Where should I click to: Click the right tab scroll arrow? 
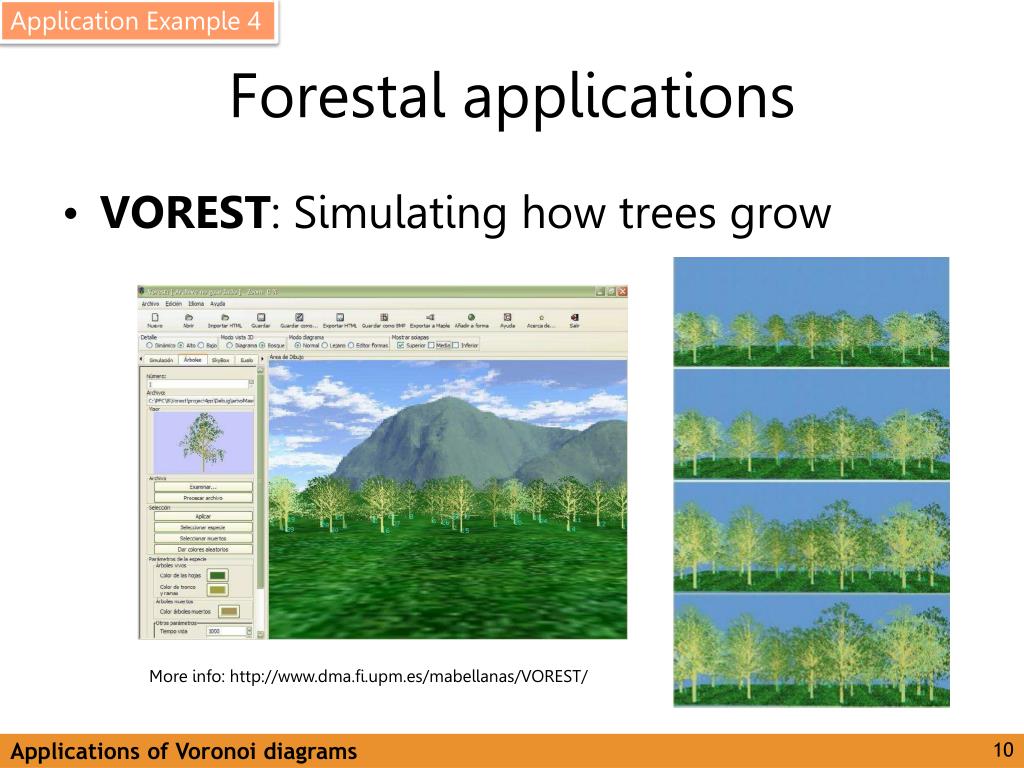(263, 359)
